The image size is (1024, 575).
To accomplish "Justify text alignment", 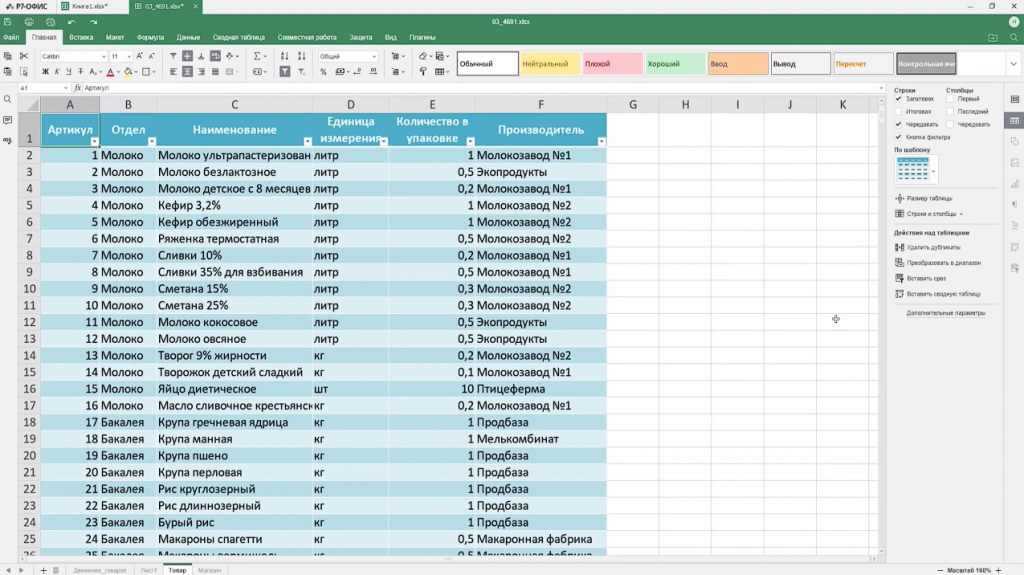I will [x=215, y=72].
